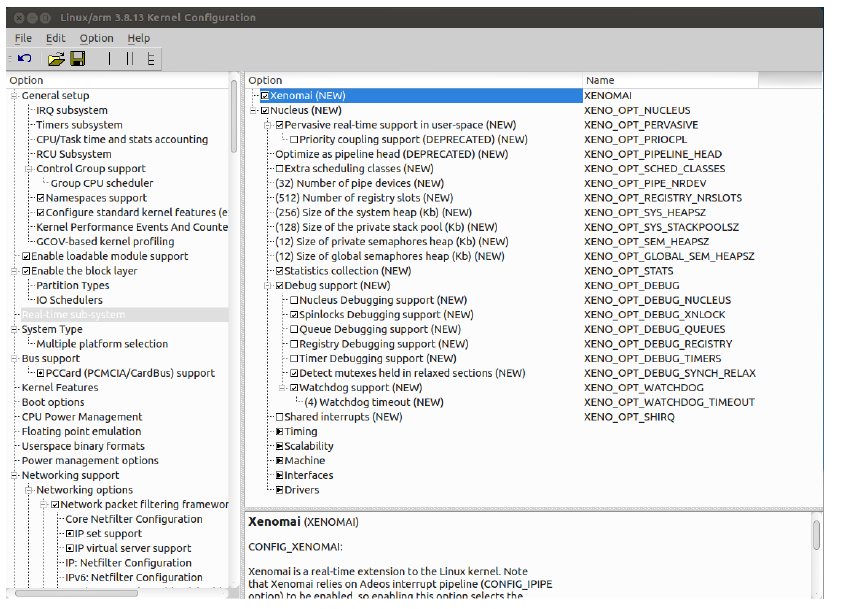Expand the Drivers tree node
This screenshot has height=609, width=845.
click(279, 490)
